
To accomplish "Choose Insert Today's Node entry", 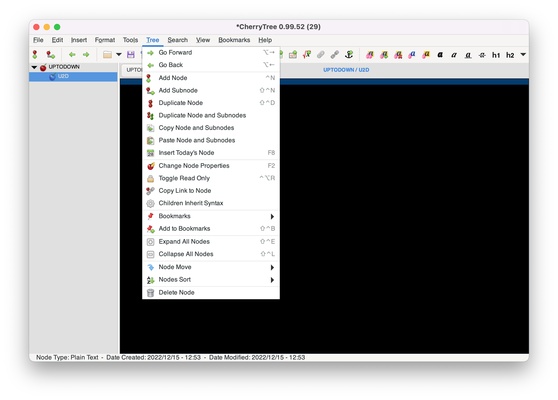I will tap(211, 153).
